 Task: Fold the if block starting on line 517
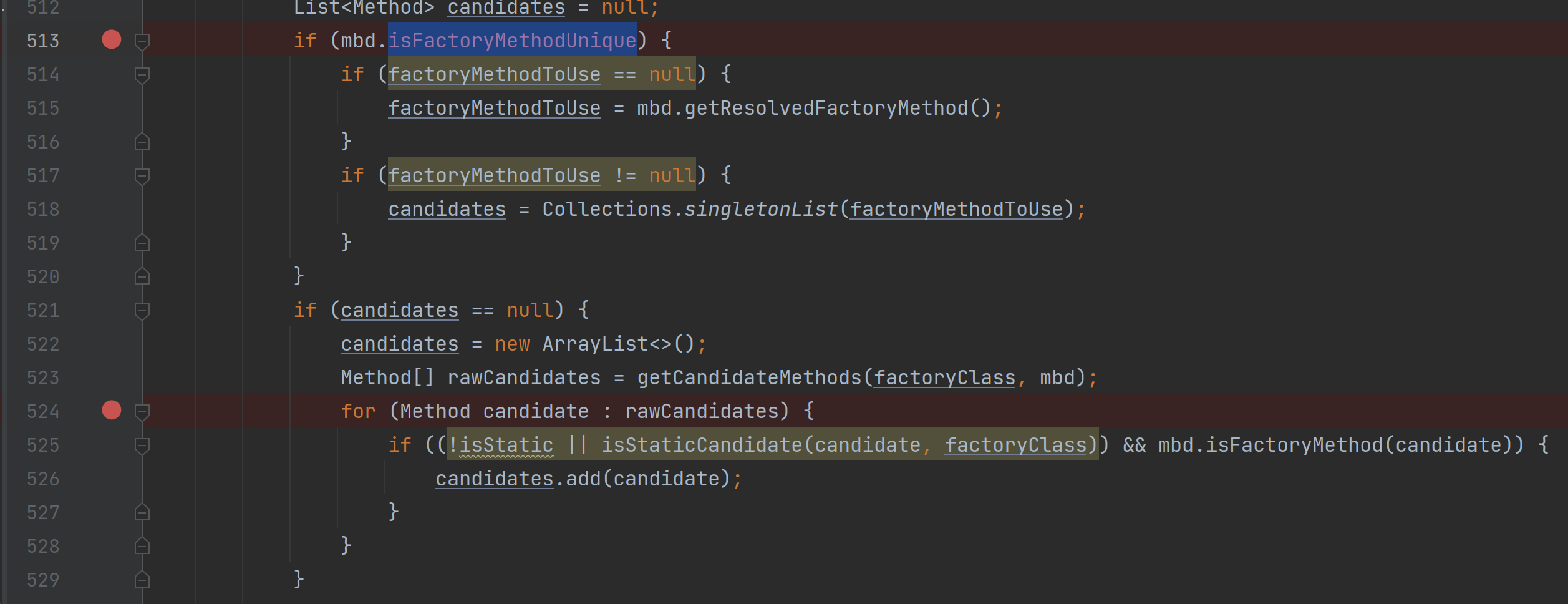click(142, 176)
